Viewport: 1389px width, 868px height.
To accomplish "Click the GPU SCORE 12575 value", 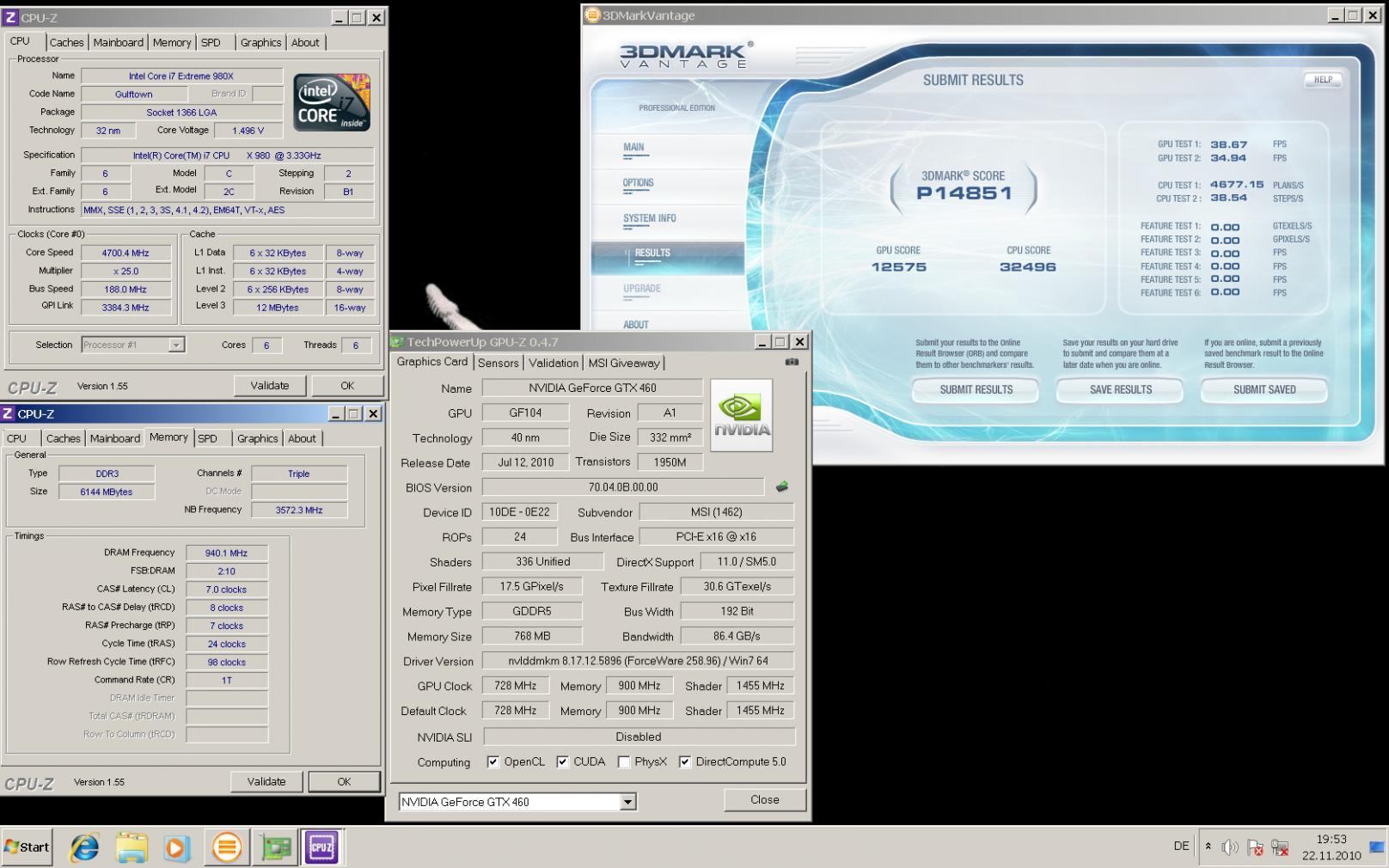I will 899,266.
